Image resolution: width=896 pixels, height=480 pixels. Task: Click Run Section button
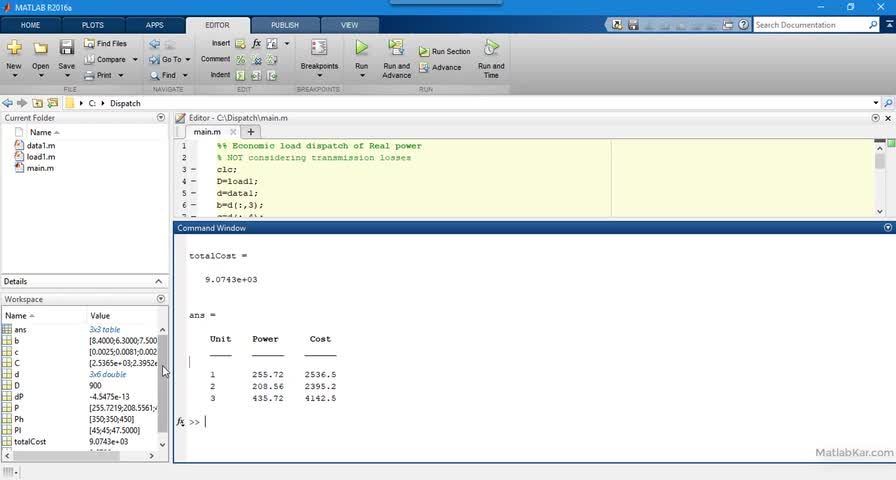[445, 51]
